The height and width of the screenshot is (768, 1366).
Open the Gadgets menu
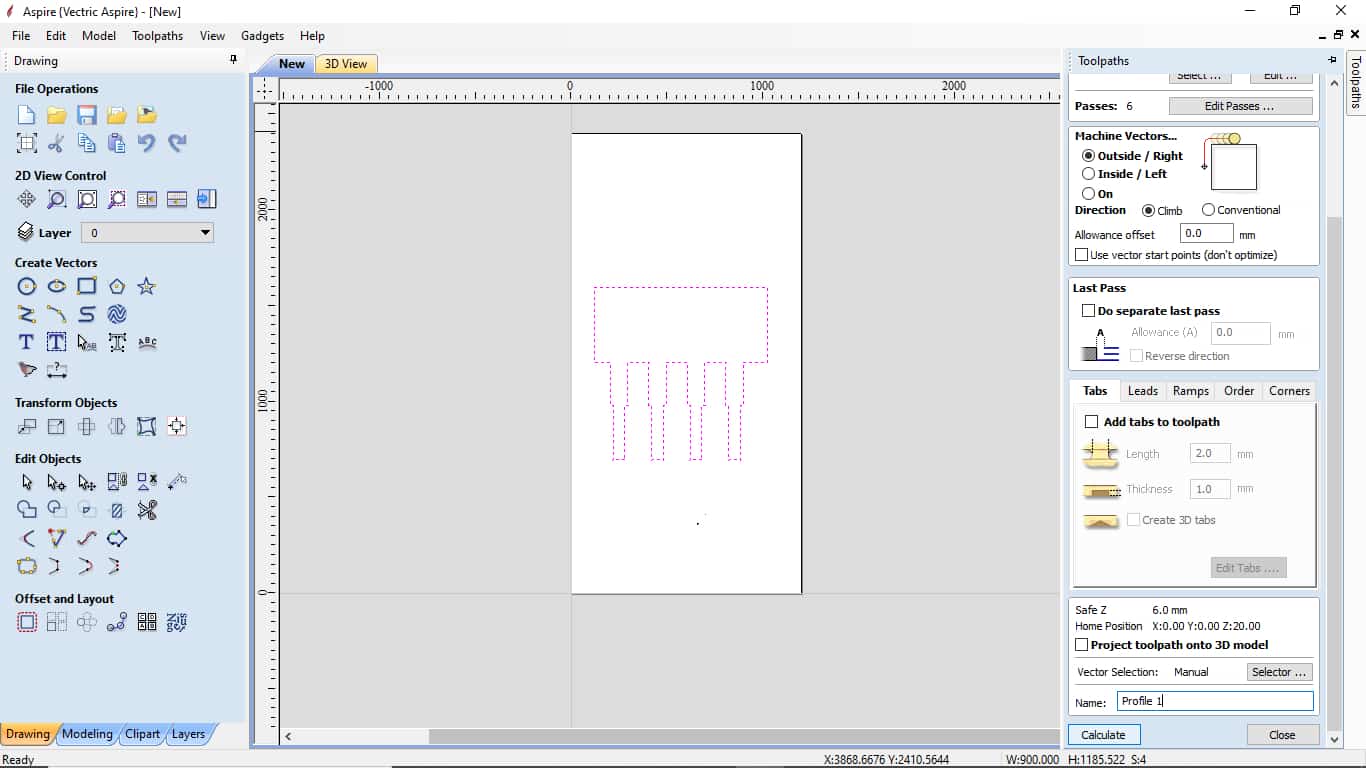click(262, 35)
